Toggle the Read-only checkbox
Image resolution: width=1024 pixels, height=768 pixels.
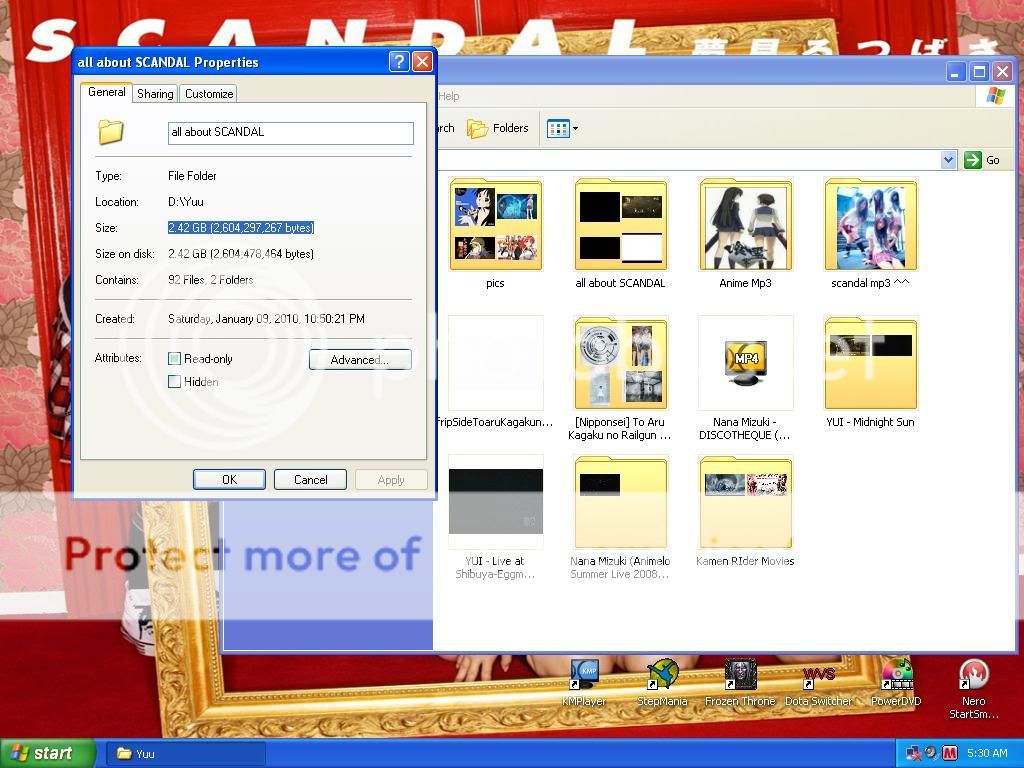(174, 359)
